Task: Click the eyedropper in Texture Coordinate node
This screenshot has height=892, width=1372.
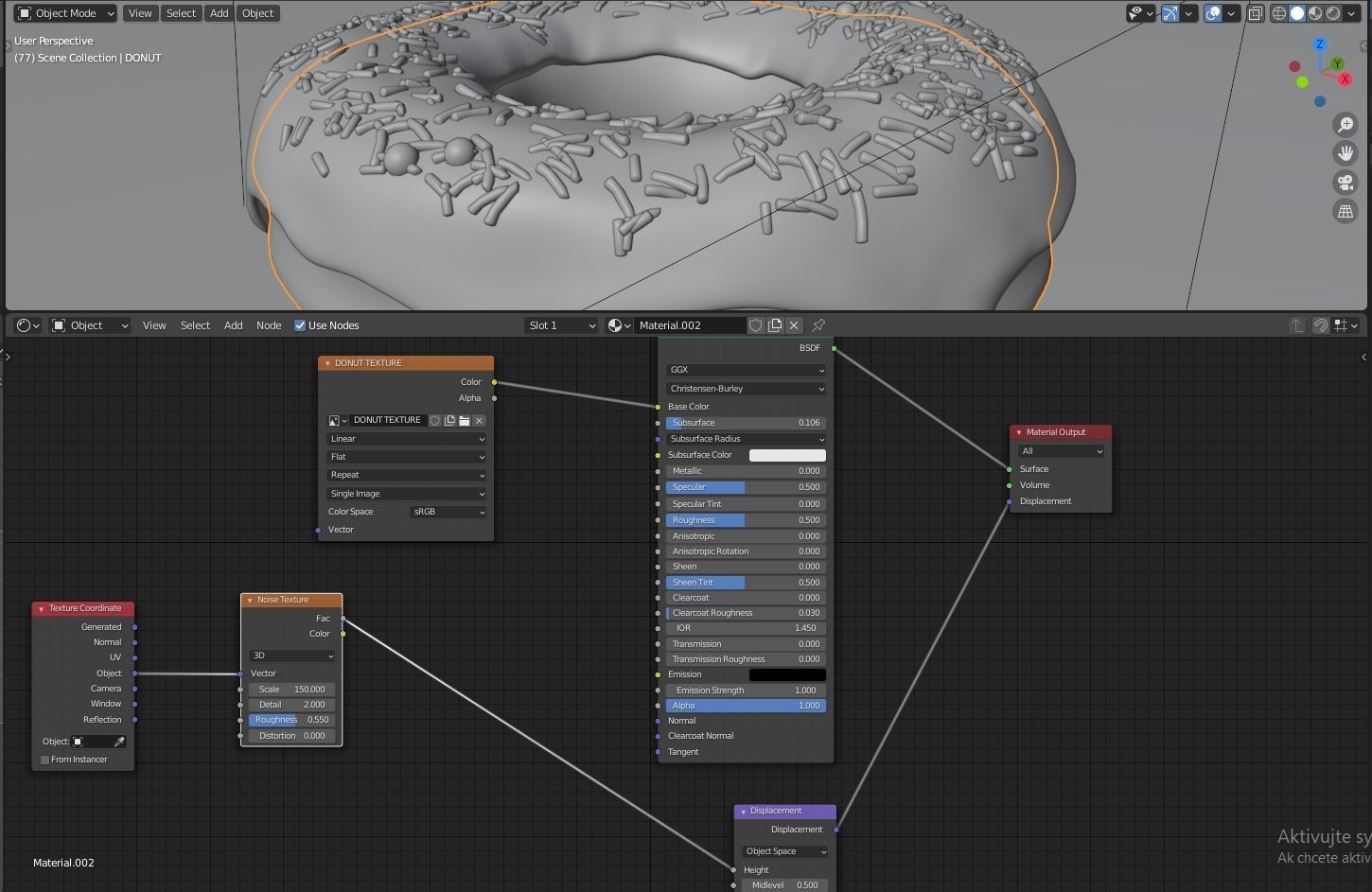Action: click(x=120, y=742)
